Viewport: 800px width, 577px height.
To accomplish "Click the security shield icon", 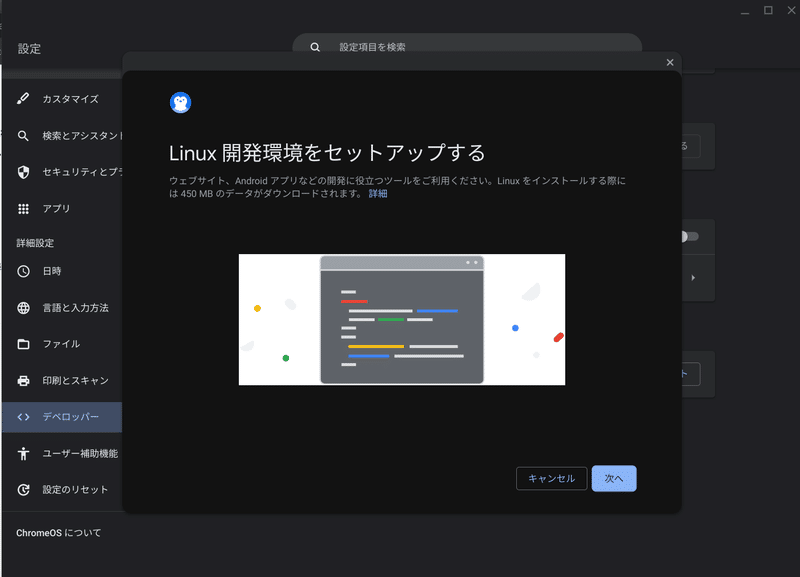I will tap(23, 172).
